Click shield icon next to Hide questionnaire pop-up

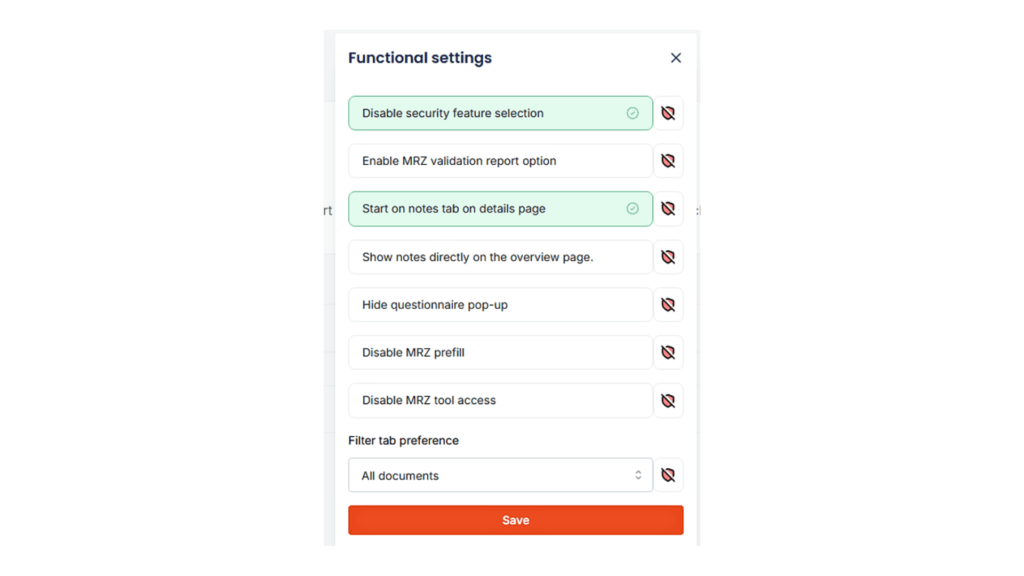click(x=668, y=305)
